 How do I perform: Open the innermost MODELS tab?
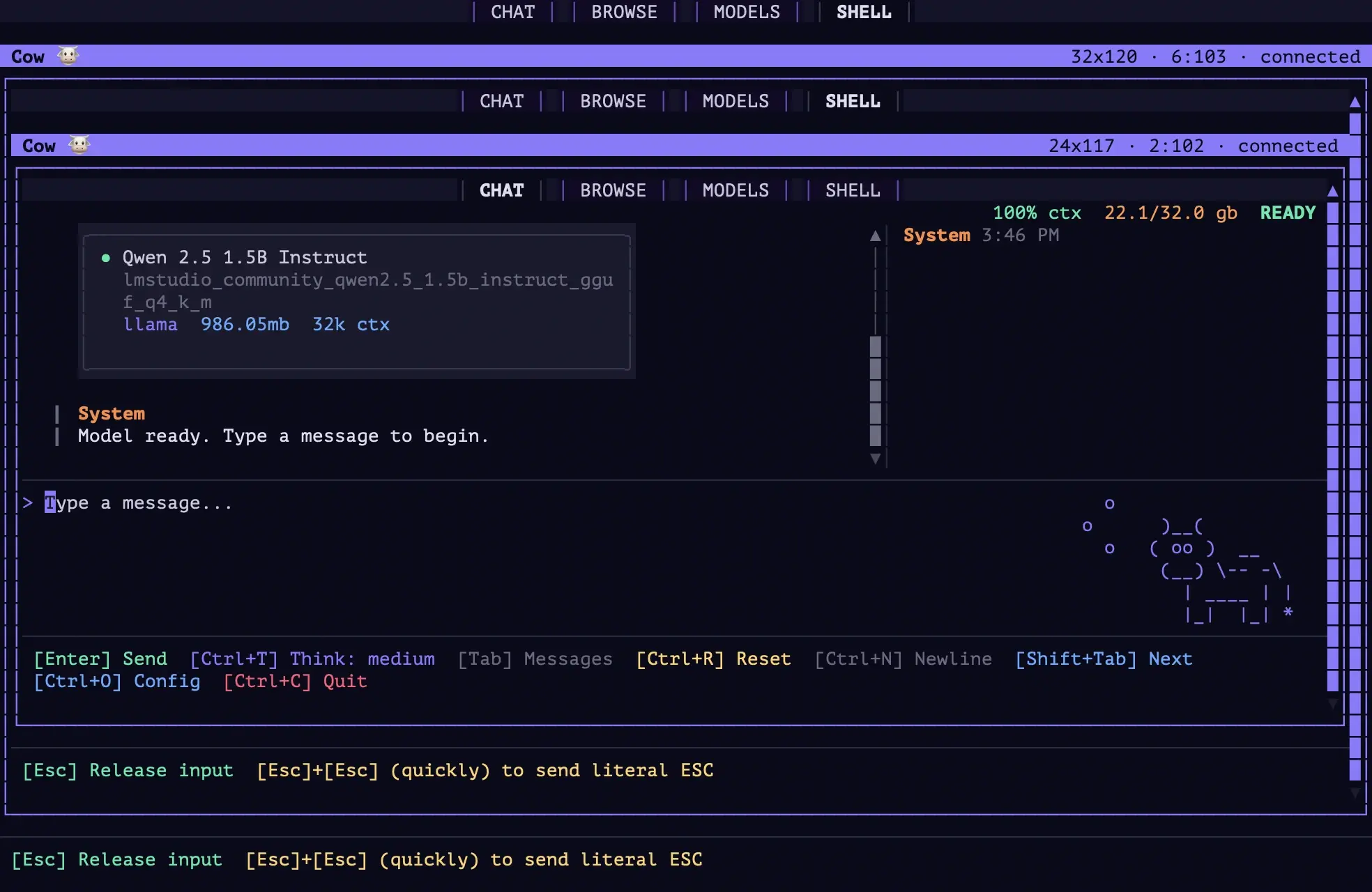tap(735, 190)
